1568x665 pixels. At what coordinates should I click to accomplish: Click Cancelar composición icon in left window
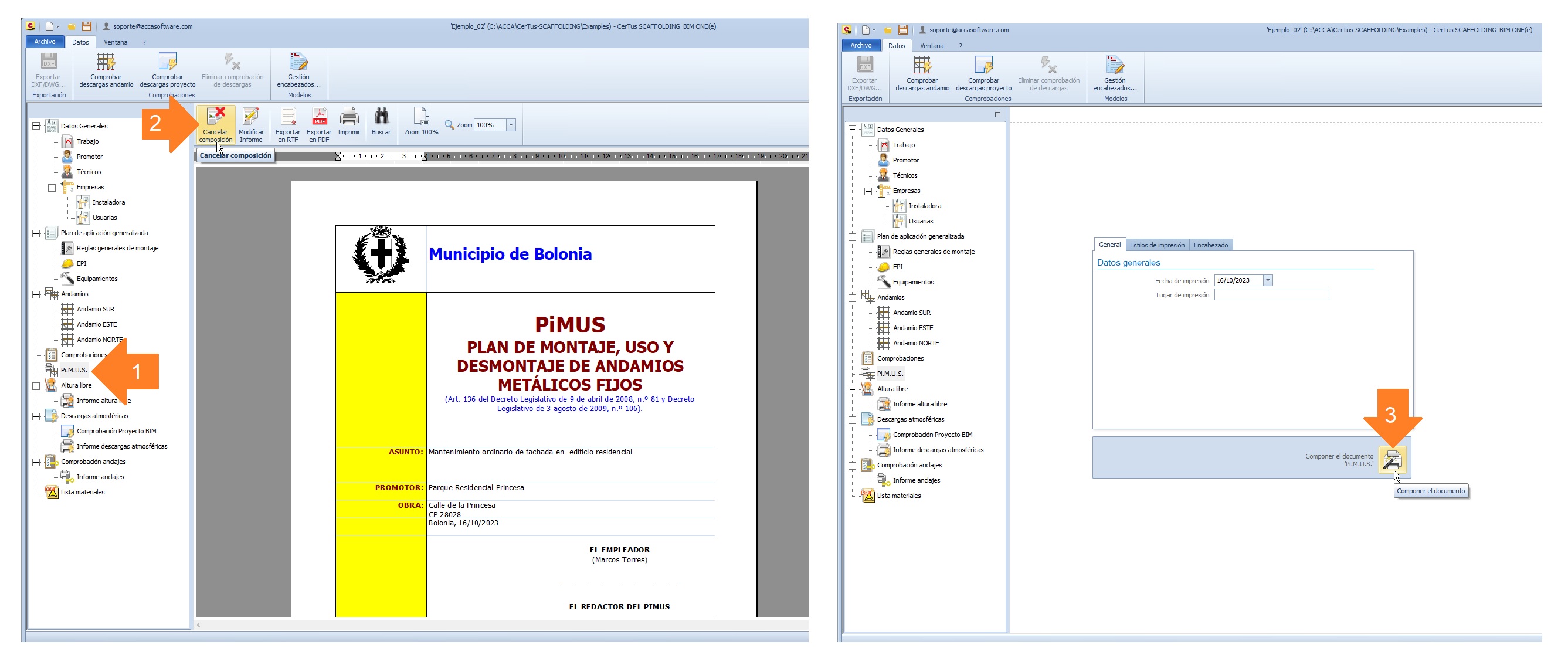215,125
